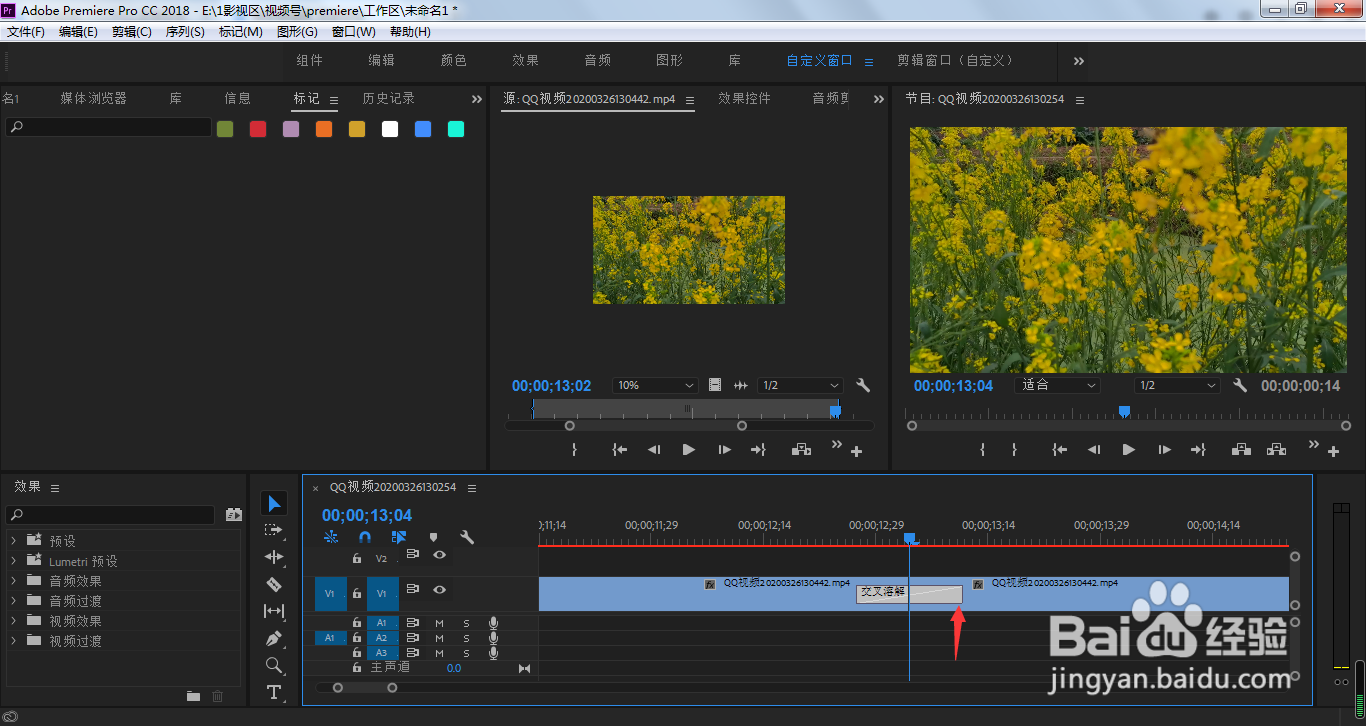The image size is (1366, 726).
Task: Click nest sequence insert icon in timeline
Action: 331,537
